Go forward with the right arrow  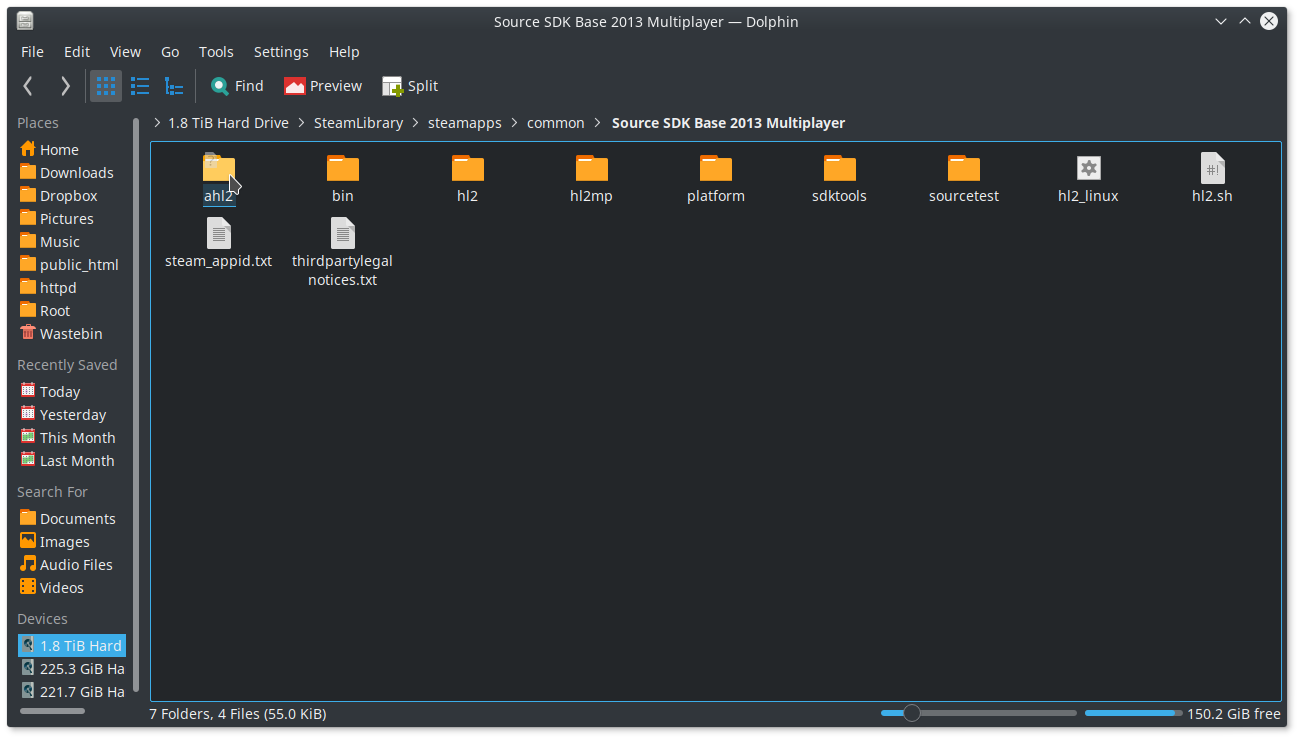(x=65, y=86)
